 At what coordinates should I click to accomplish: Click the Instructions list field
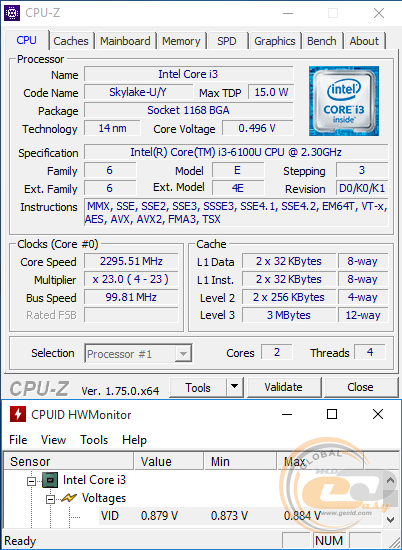point(236,213)
